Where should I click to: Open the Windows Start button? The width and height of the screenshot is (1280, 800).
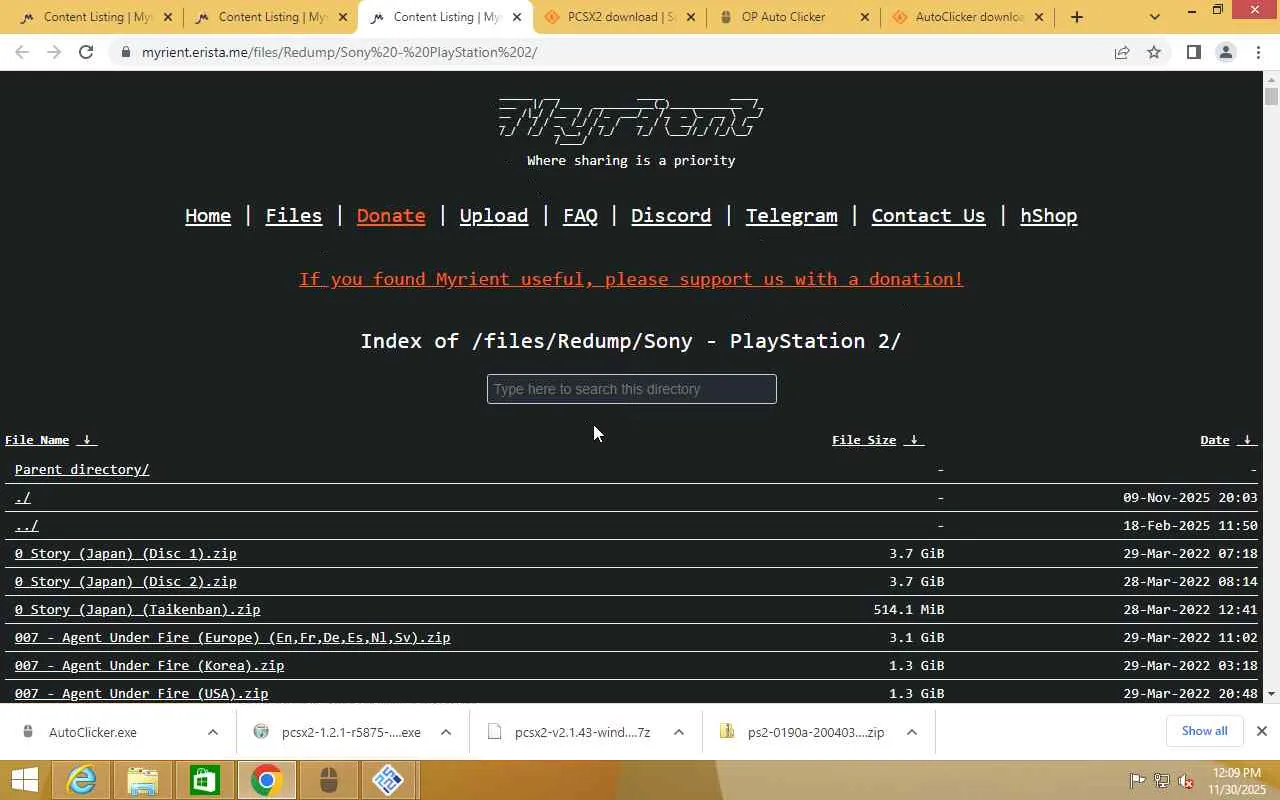(24, 780)
